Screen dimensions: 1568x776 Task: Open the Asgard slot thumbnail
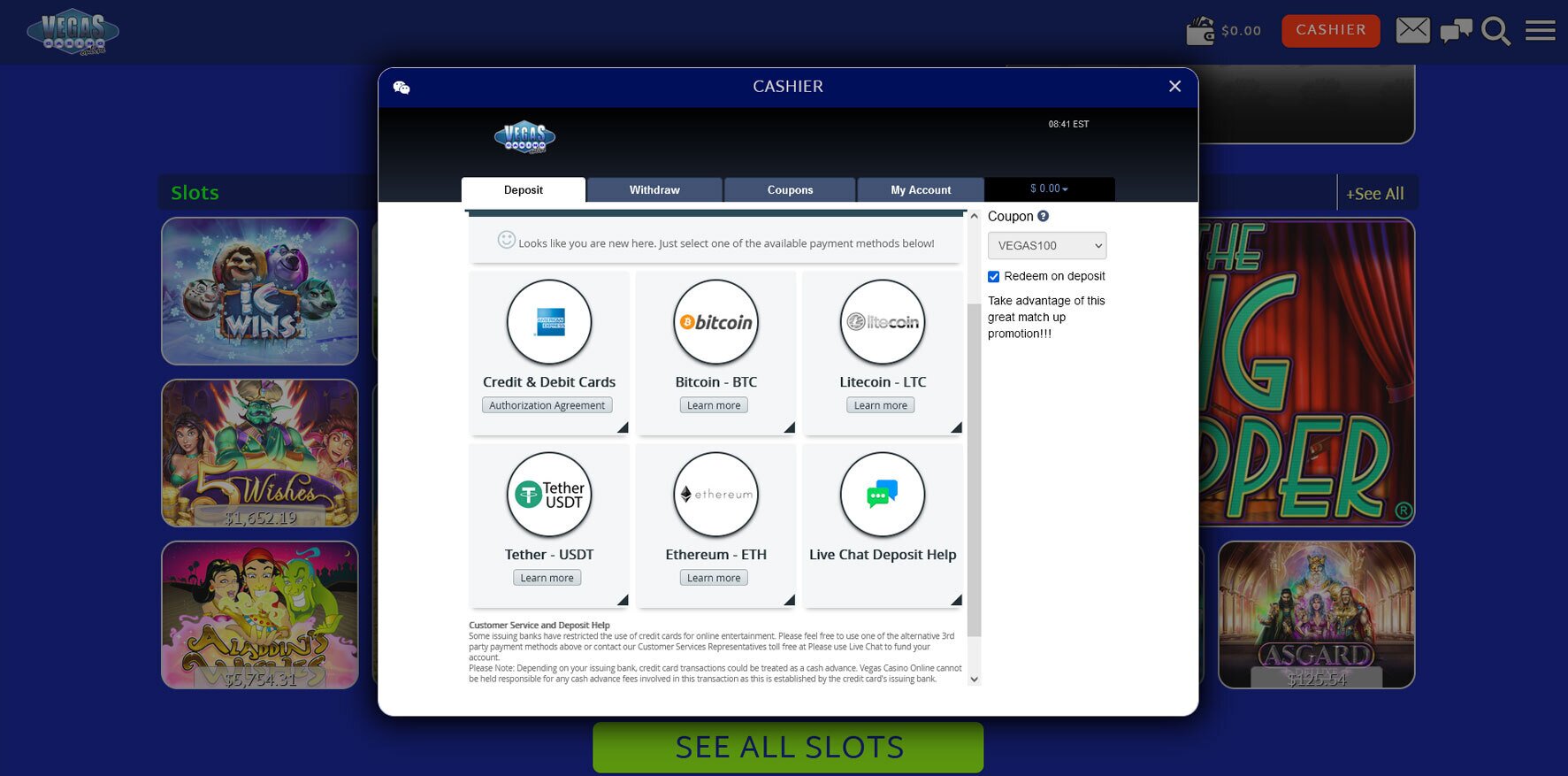point(1316,615)
